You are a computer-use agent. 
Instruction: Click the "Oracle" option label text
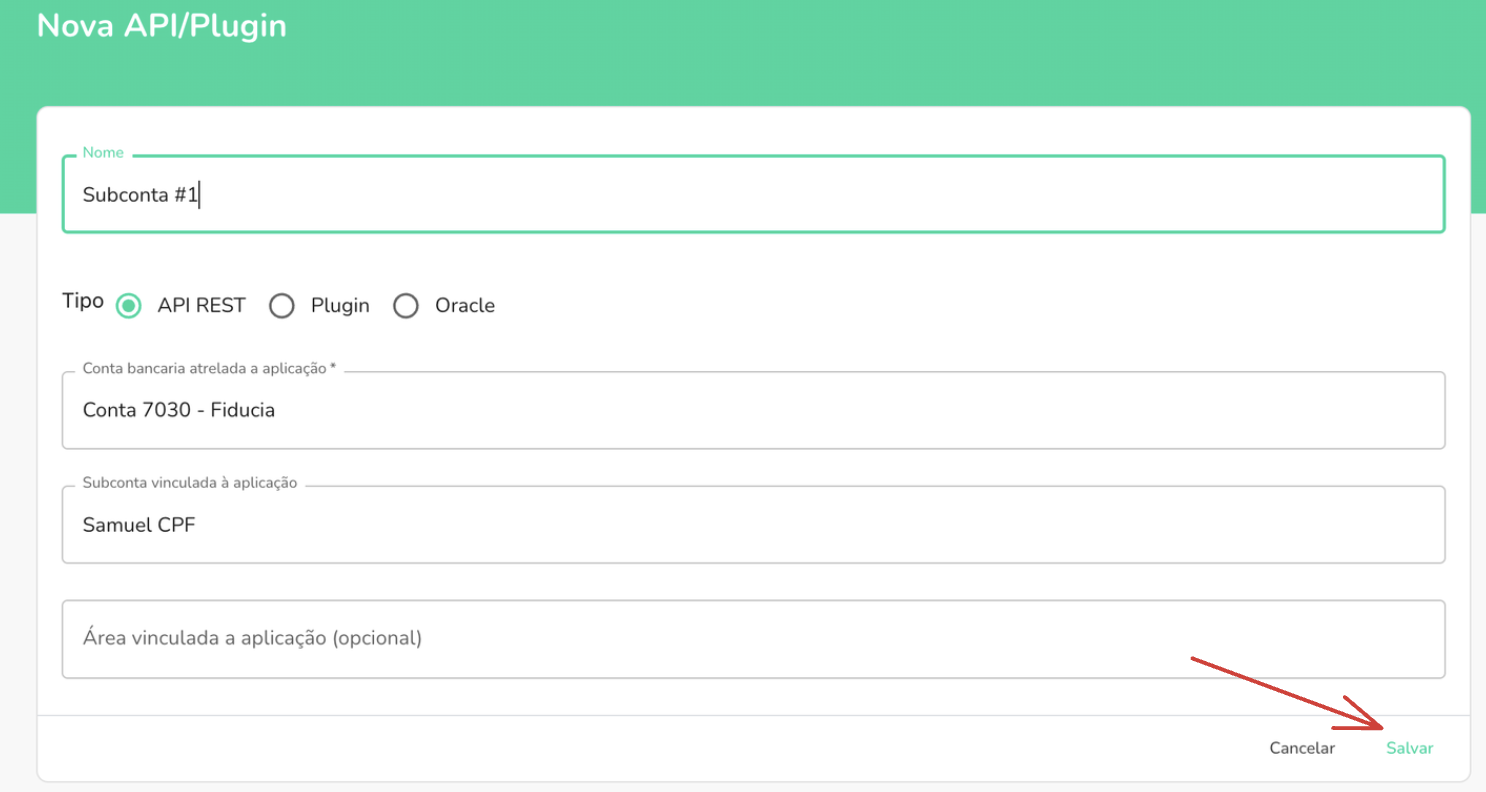(464, 306)
